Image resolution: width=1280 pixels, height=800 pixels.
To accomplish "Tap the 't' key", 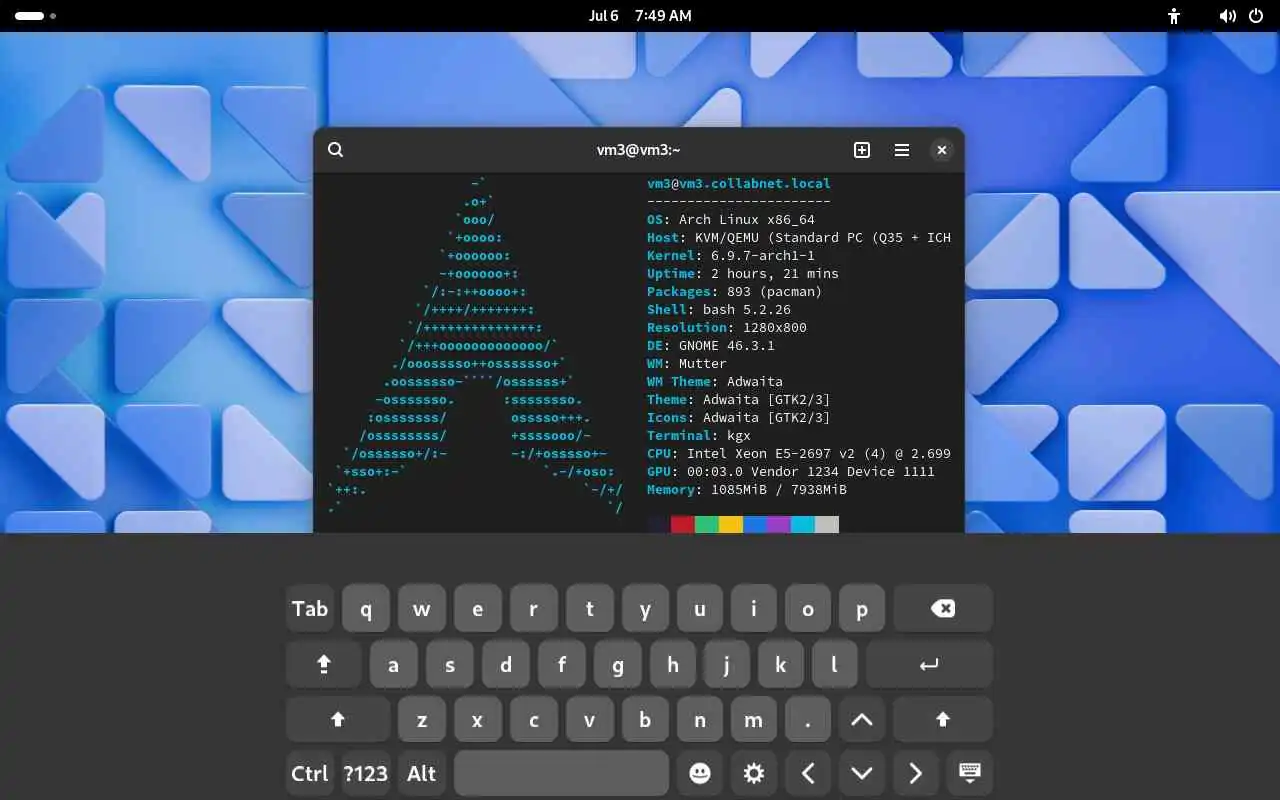I will (589, 608).
